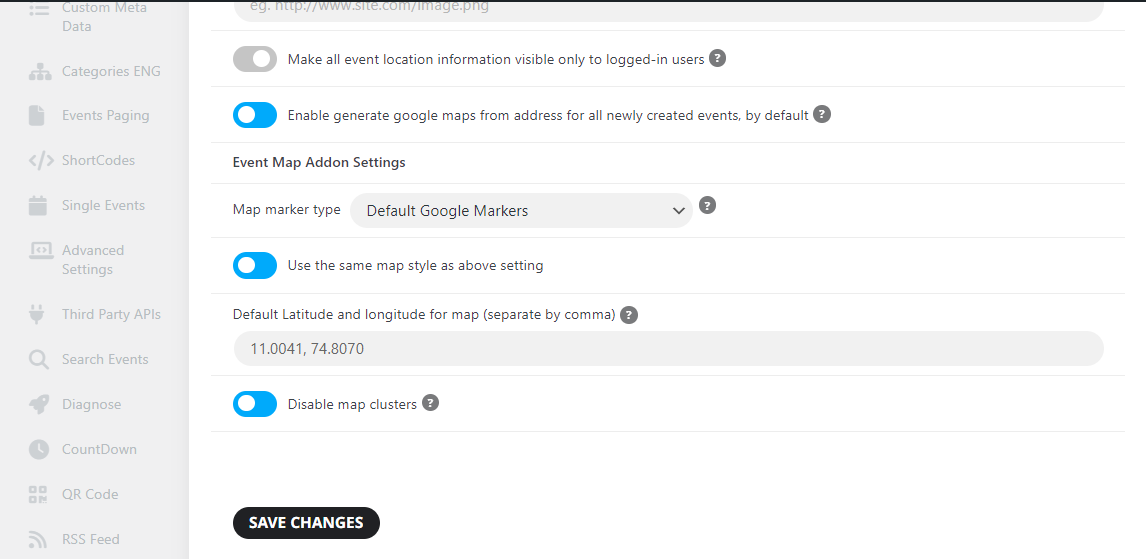
Task: Click the Categories ENG hierarchy icon
Action: tap(39, 72)
